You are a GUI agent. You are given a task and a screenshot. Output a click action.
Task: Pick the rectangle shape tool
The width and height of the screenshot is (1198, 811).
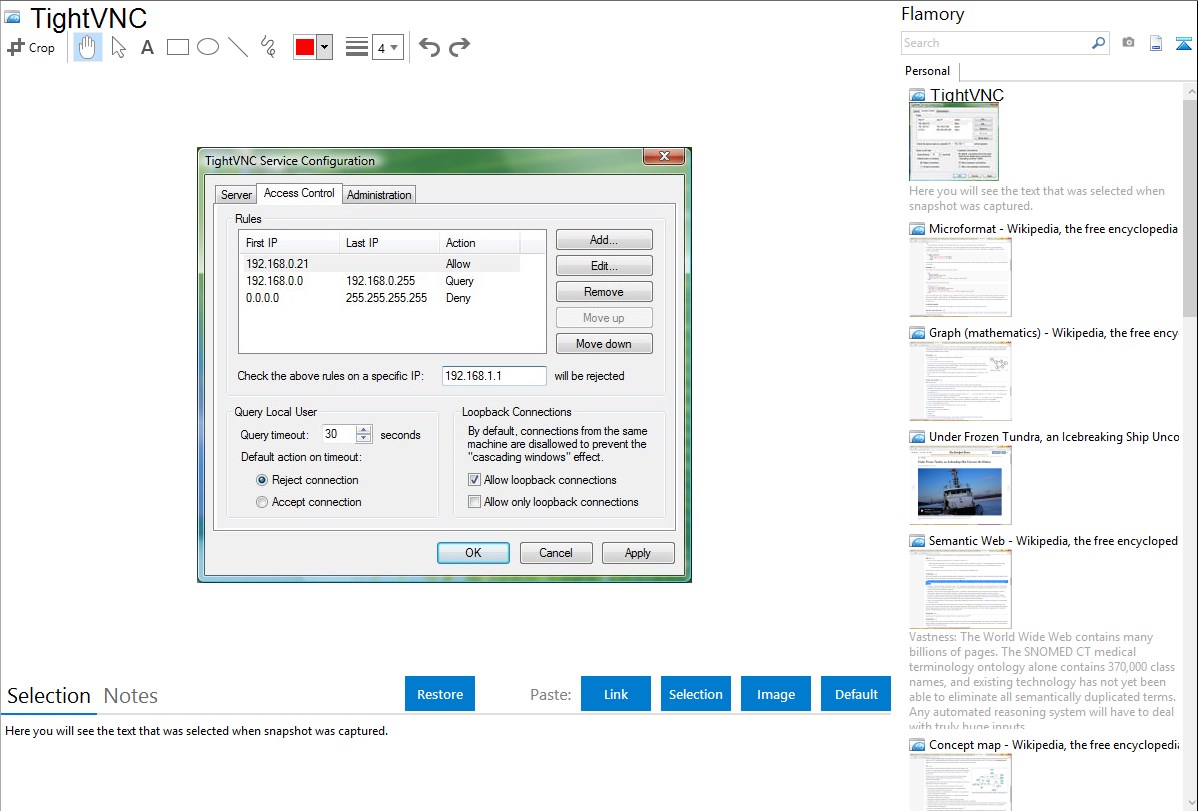pos(178,47)
